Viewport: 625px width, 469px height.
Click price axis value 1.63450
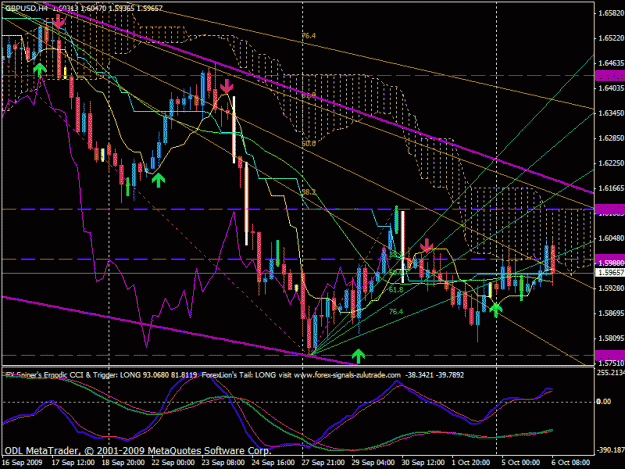(x=611, y=113)
